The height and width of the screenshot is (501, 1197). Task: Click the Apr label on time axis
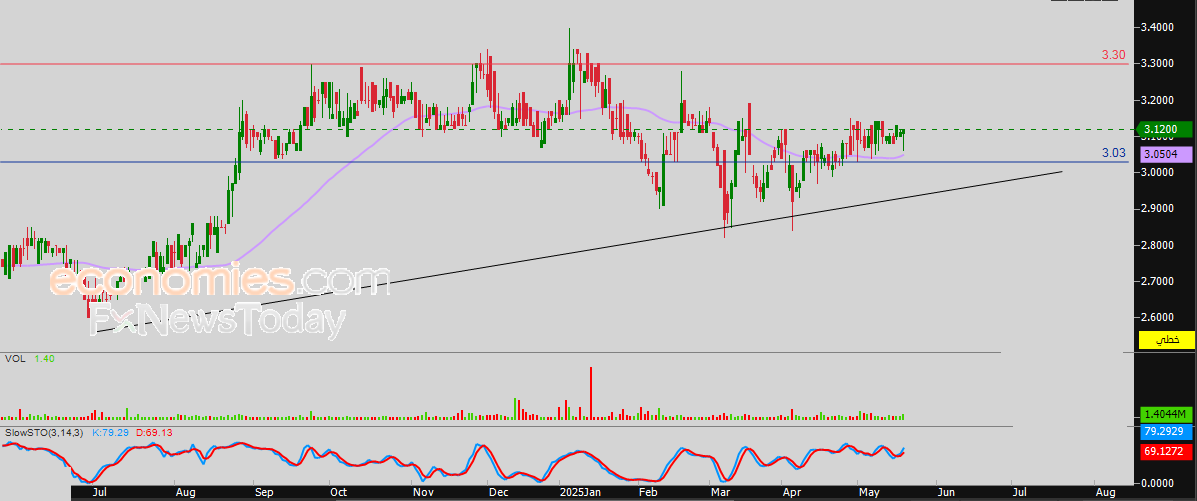tap(791, 493)
